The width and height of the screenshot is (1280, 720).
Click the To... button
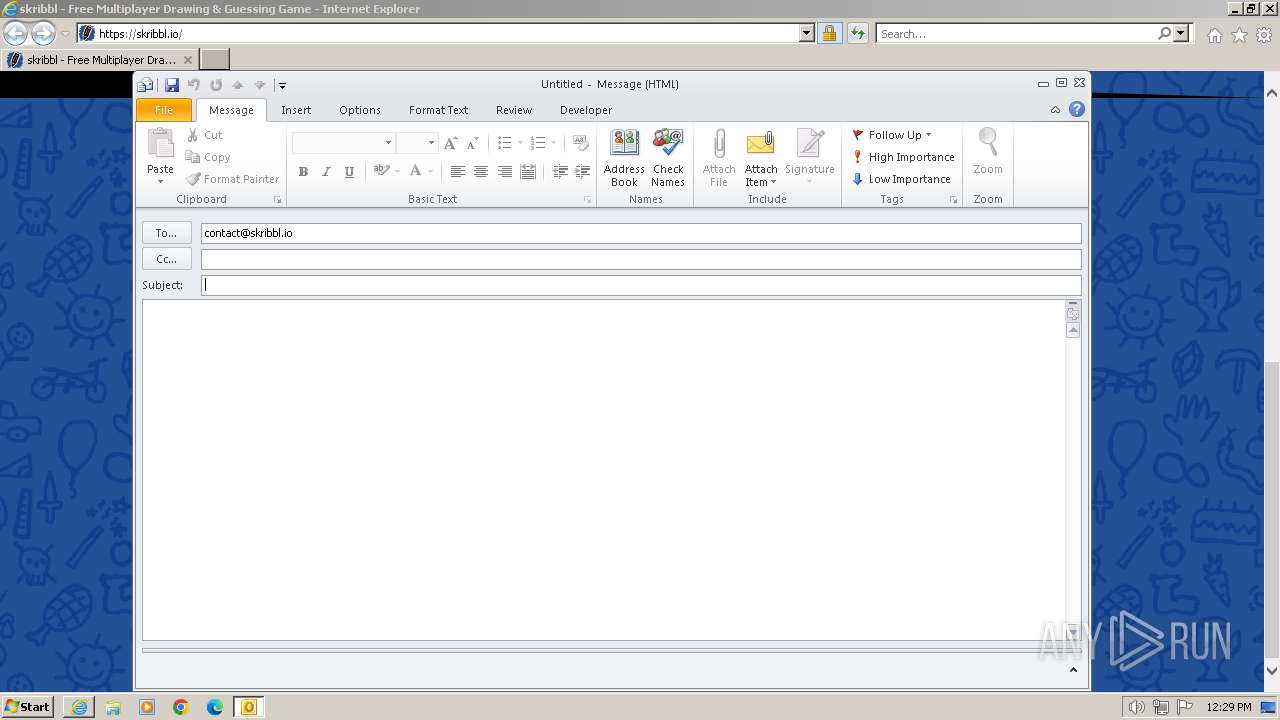pyautogui.click(x=166, y=233)
